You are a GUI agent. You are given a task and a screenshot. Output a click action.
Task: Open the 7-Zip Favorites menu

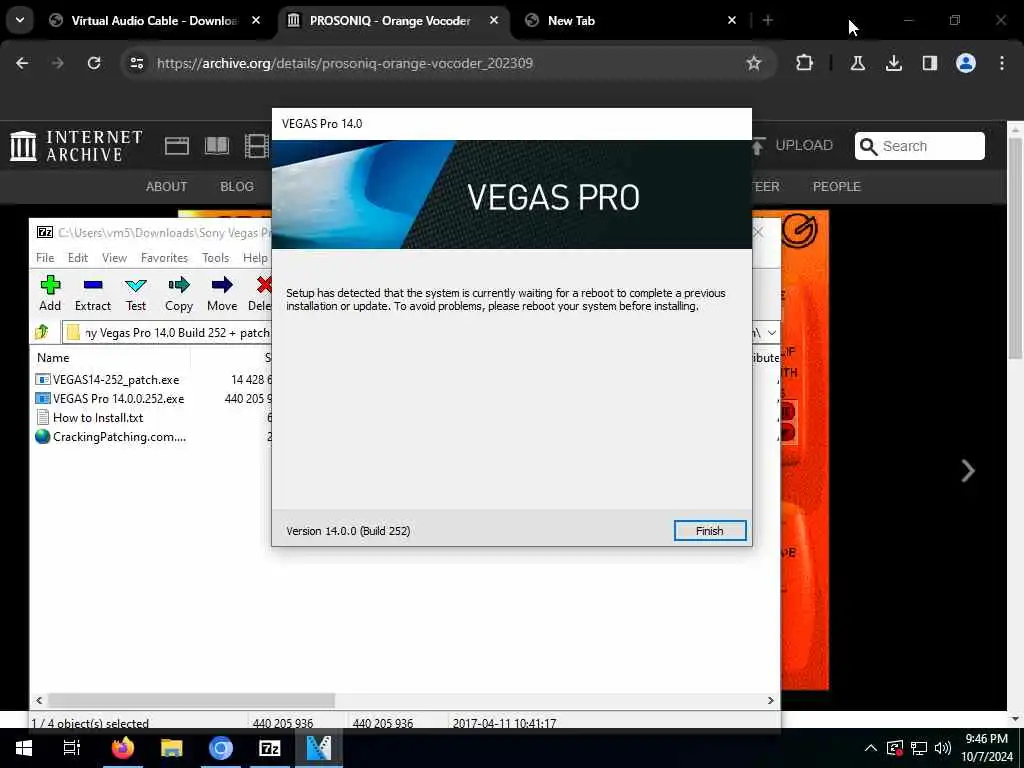coord(164,257)
